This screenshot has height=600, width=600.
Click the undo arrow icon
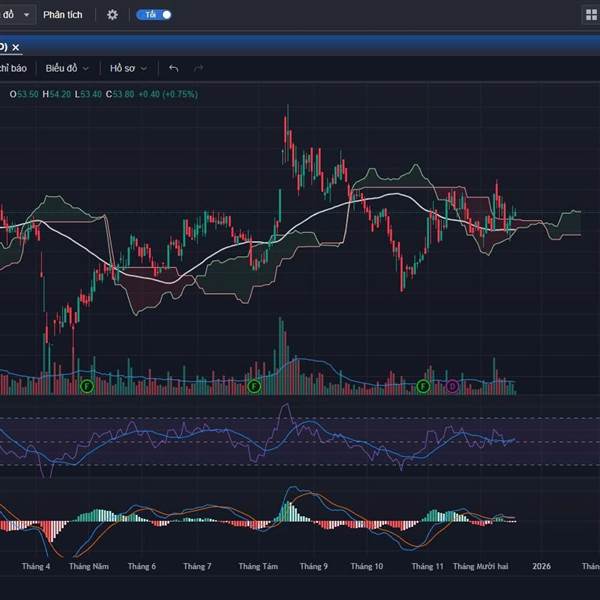(x=174, y=68)
